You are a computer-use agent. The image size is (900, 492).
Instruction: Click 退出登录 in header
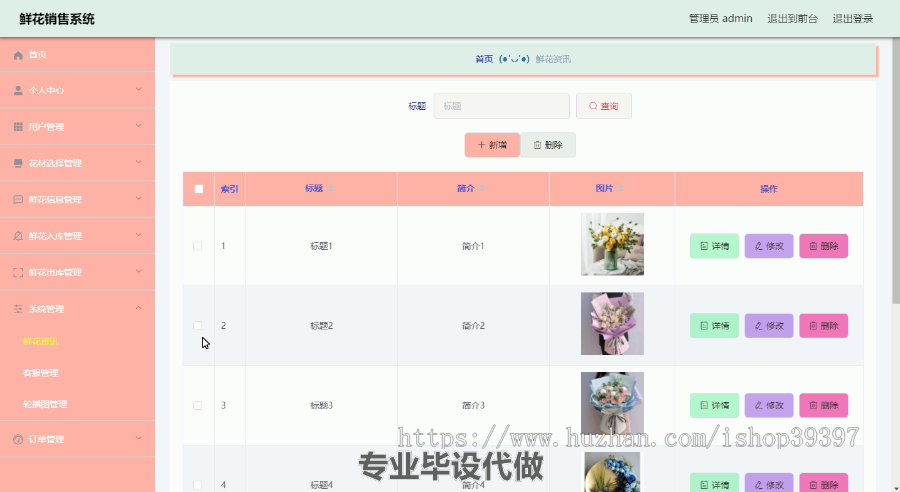[x=853, y=19]
